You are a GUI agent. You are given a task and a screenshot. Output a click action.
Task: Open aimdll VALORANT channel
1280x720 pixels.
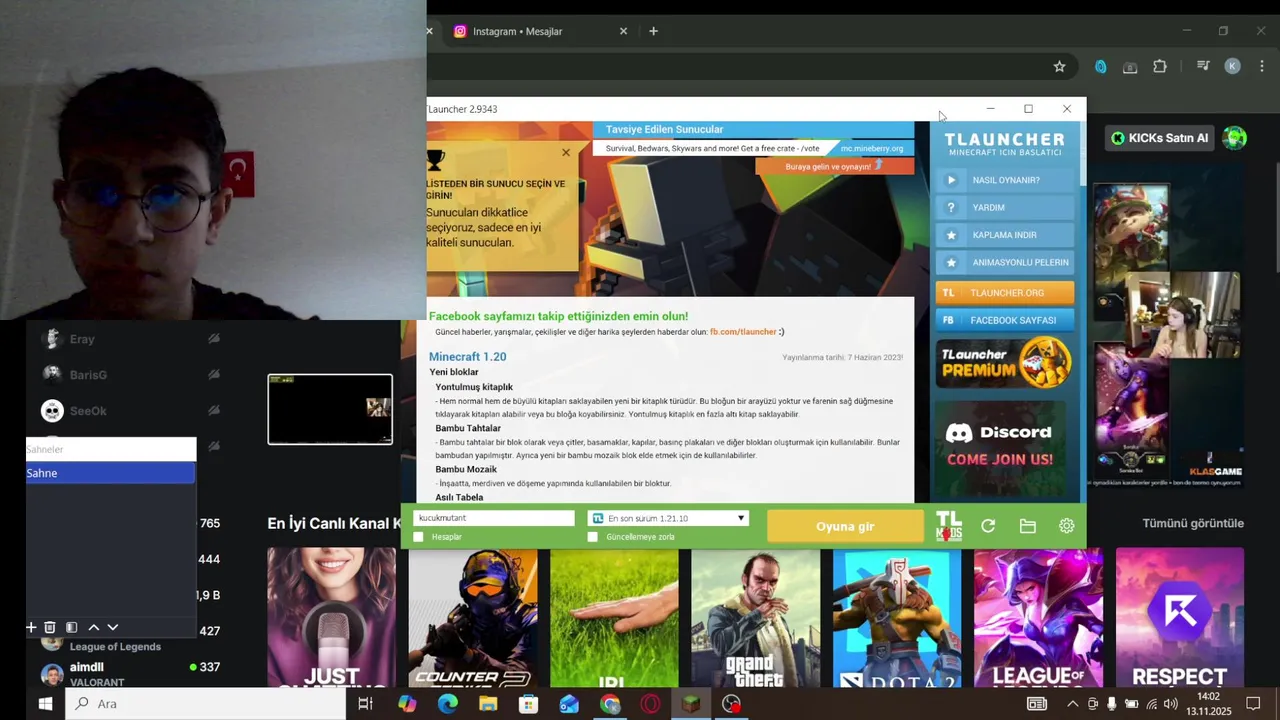[130, 674]
